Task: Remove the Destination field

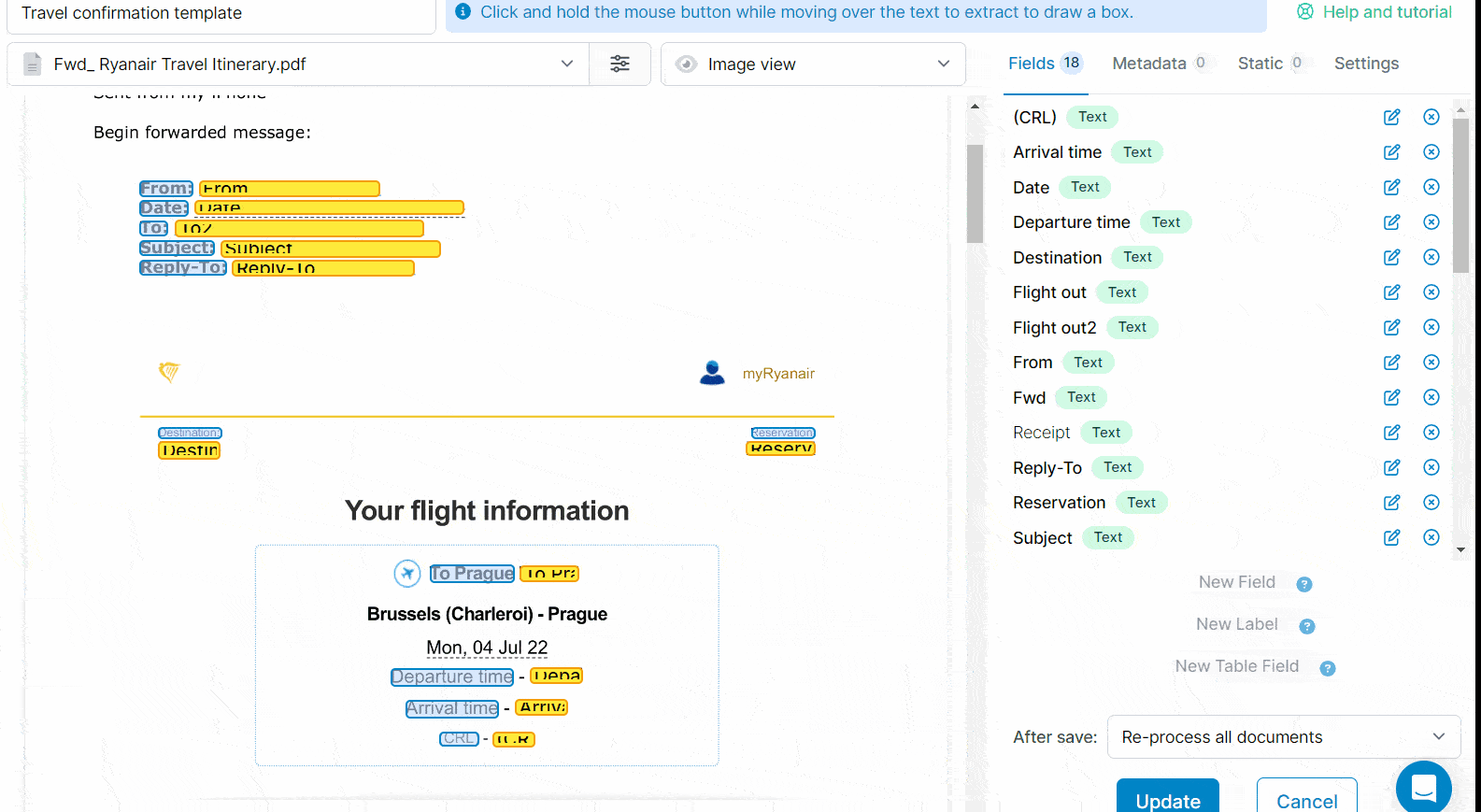Action: pyautogui.click(x=1431, y=257)
